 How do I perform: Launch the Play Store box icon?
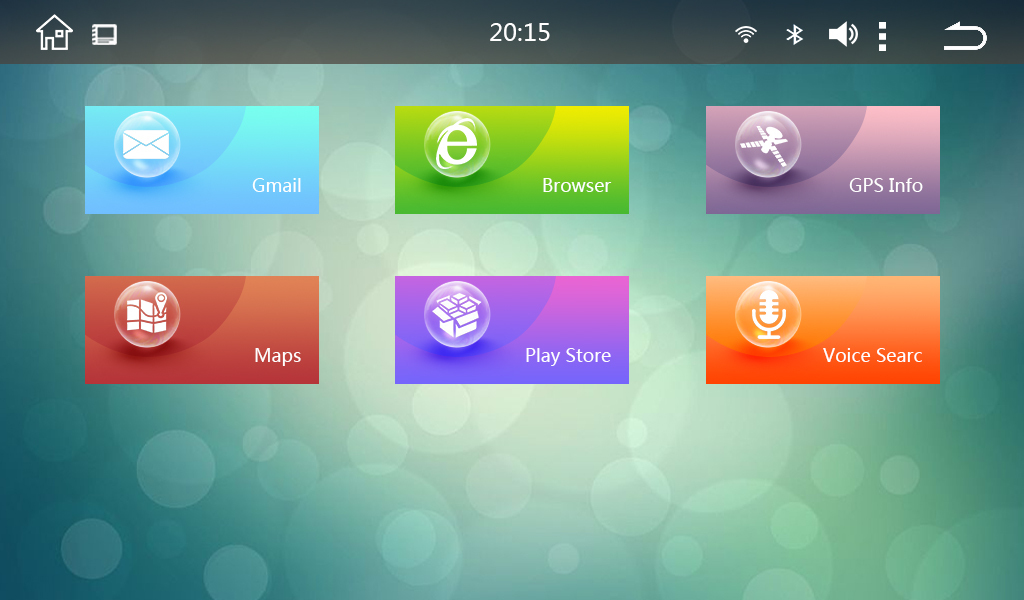pos(457,314)
